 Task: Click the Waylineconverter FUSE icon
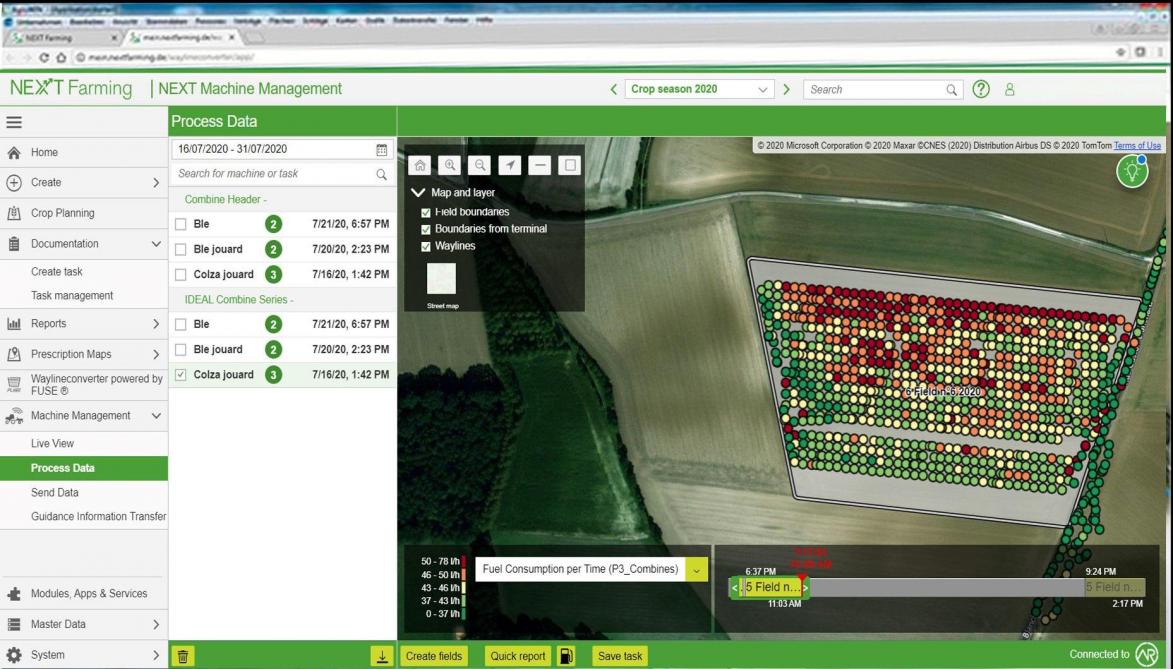(13, 385)
